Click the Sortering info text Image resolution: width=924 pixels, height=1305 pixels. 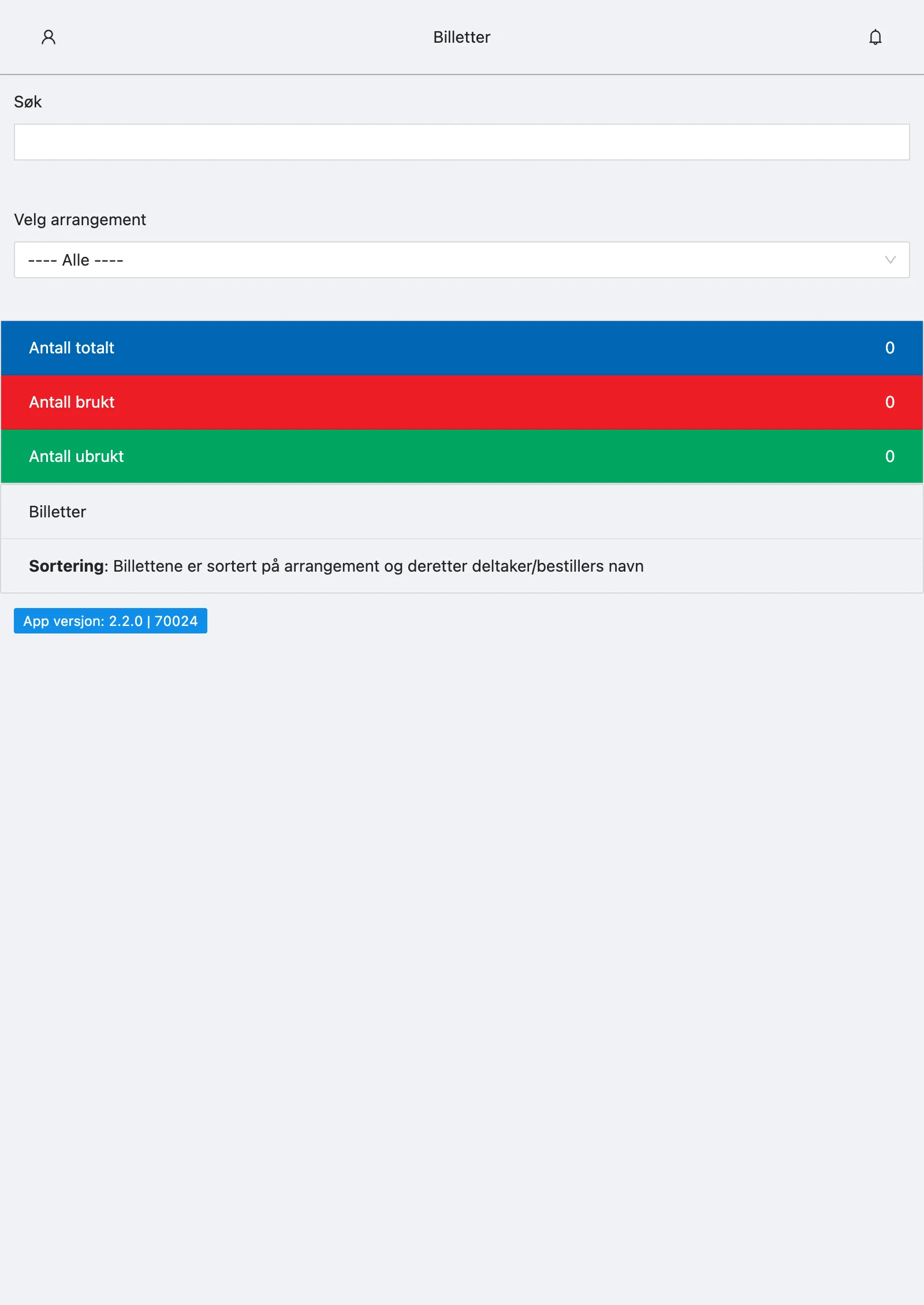click(x=336, y=566)
